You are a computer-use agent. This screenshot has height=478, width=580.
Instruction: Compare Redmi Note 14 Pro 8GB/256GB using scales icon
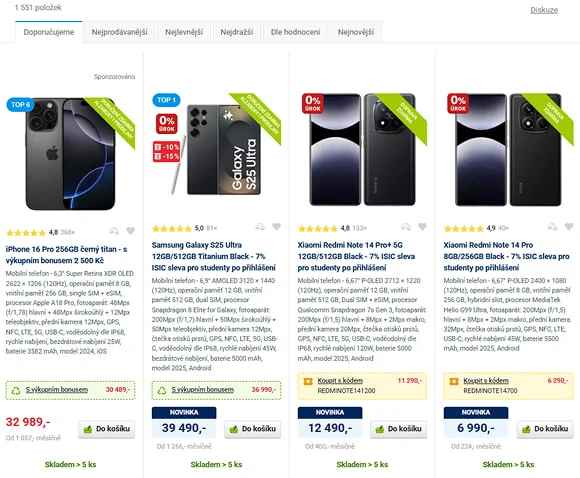coord(552,226)
